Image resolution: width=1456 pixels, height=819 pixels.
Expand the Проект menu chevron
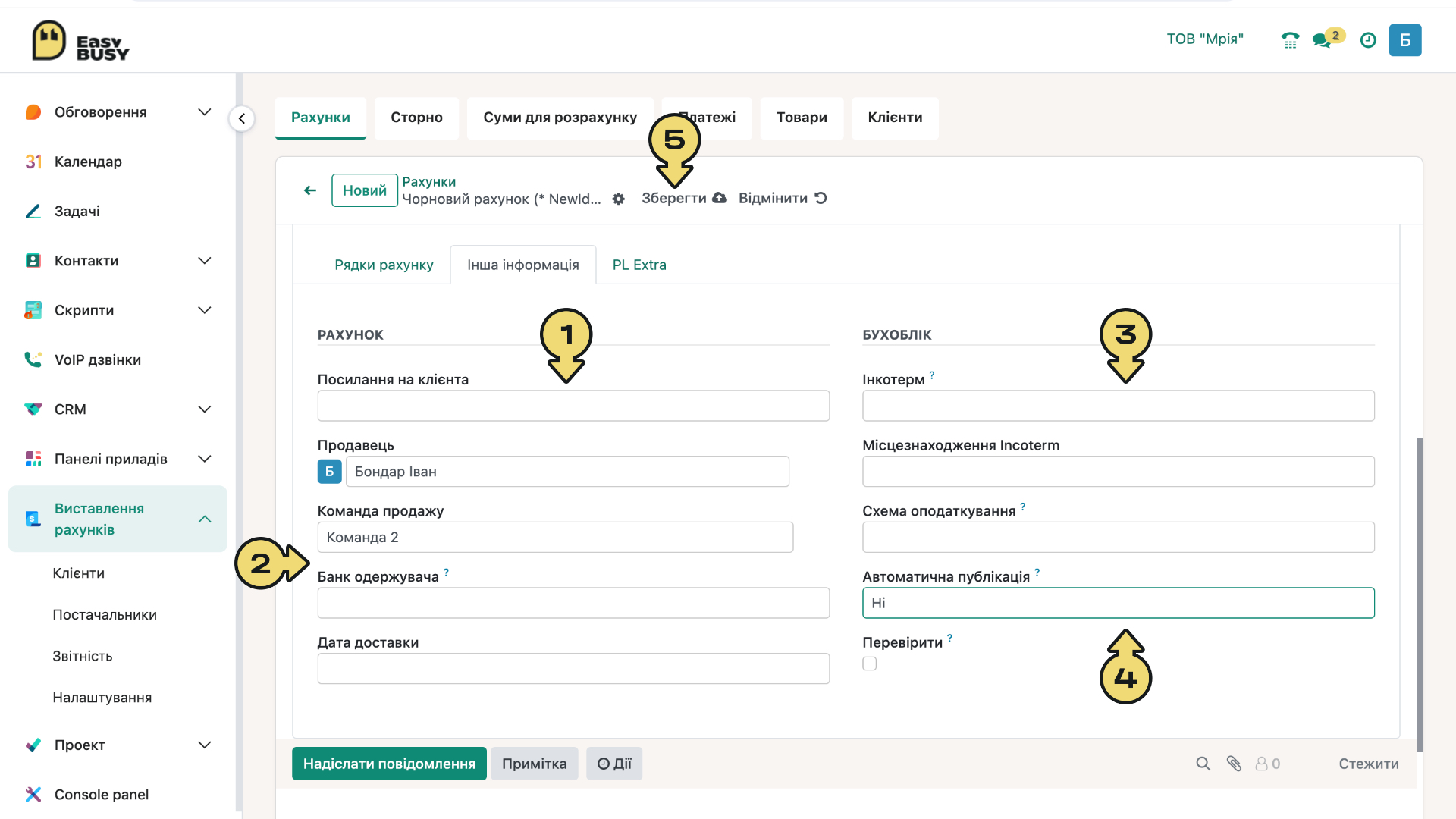tap(205, 745)
